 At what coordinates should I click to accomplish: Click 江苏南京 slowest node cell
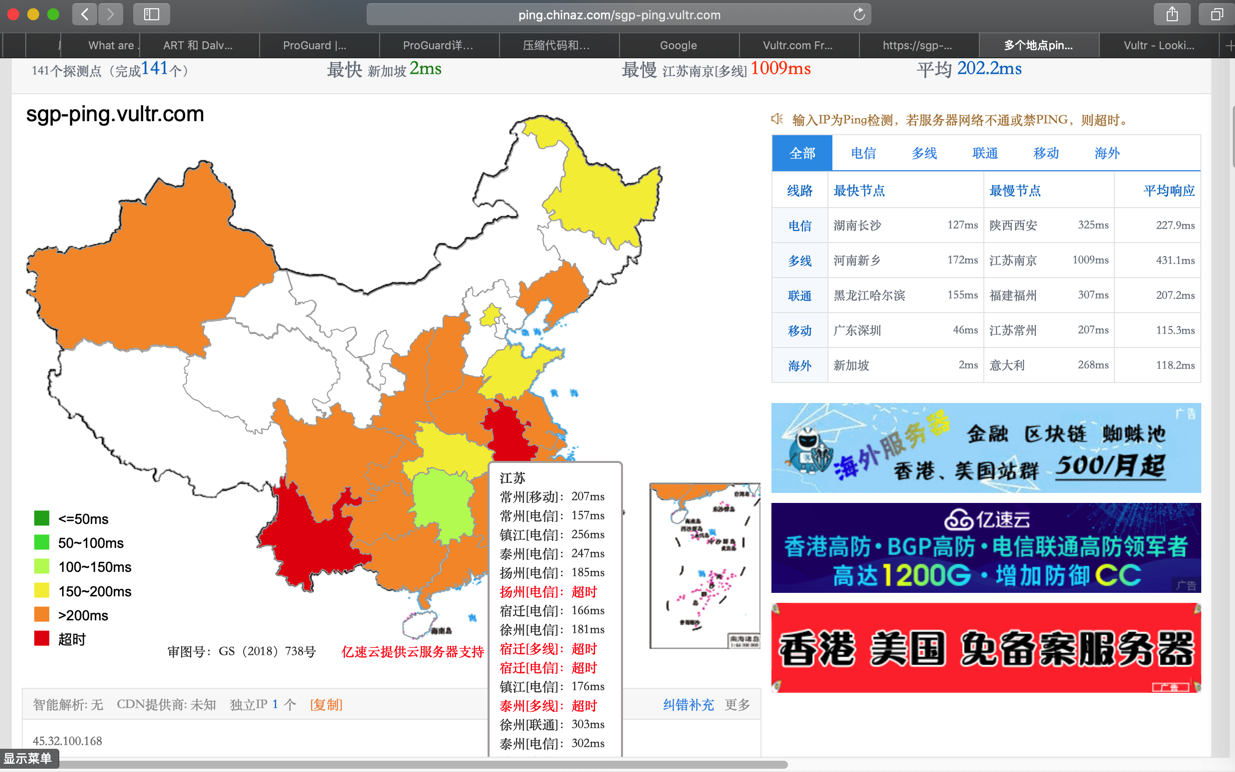1013,260
